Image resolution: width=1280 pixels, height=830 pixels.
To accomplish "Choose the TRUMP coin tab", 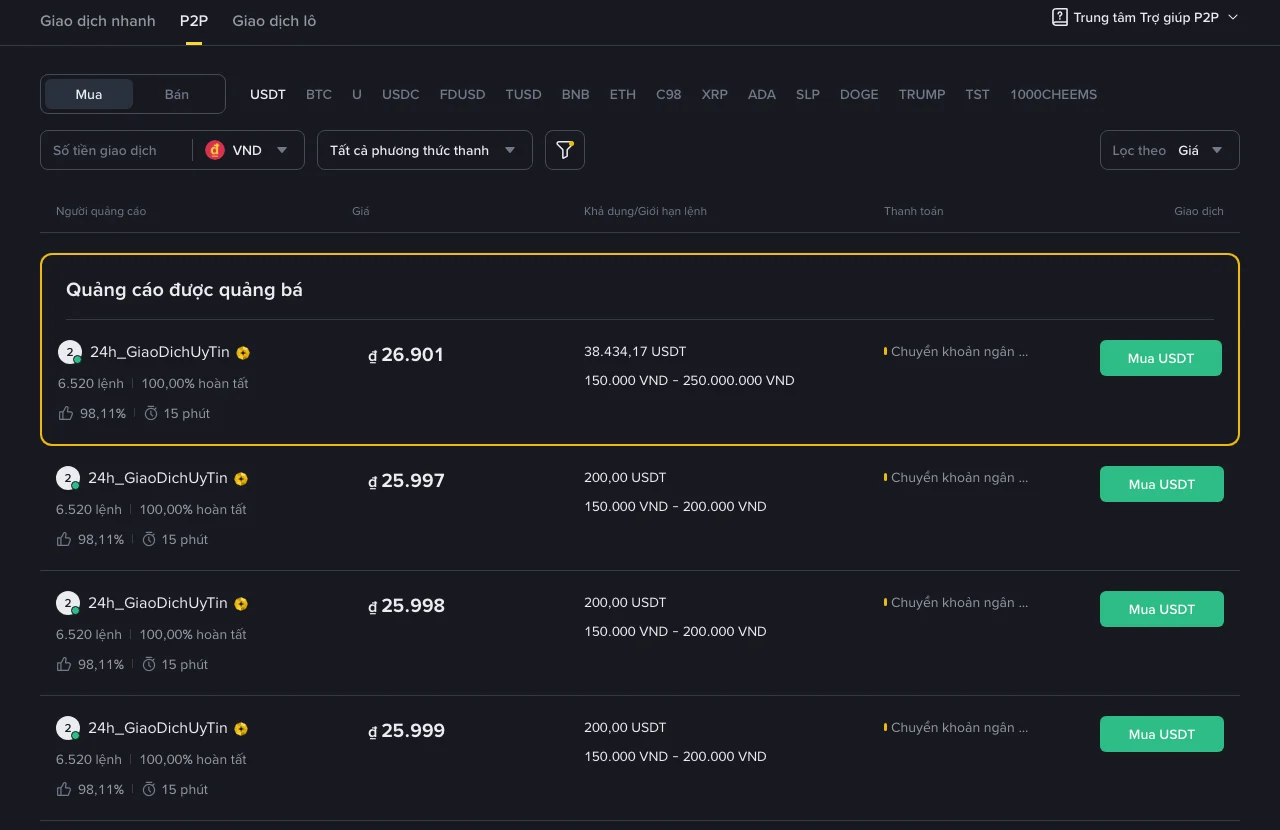I will 922,94.
